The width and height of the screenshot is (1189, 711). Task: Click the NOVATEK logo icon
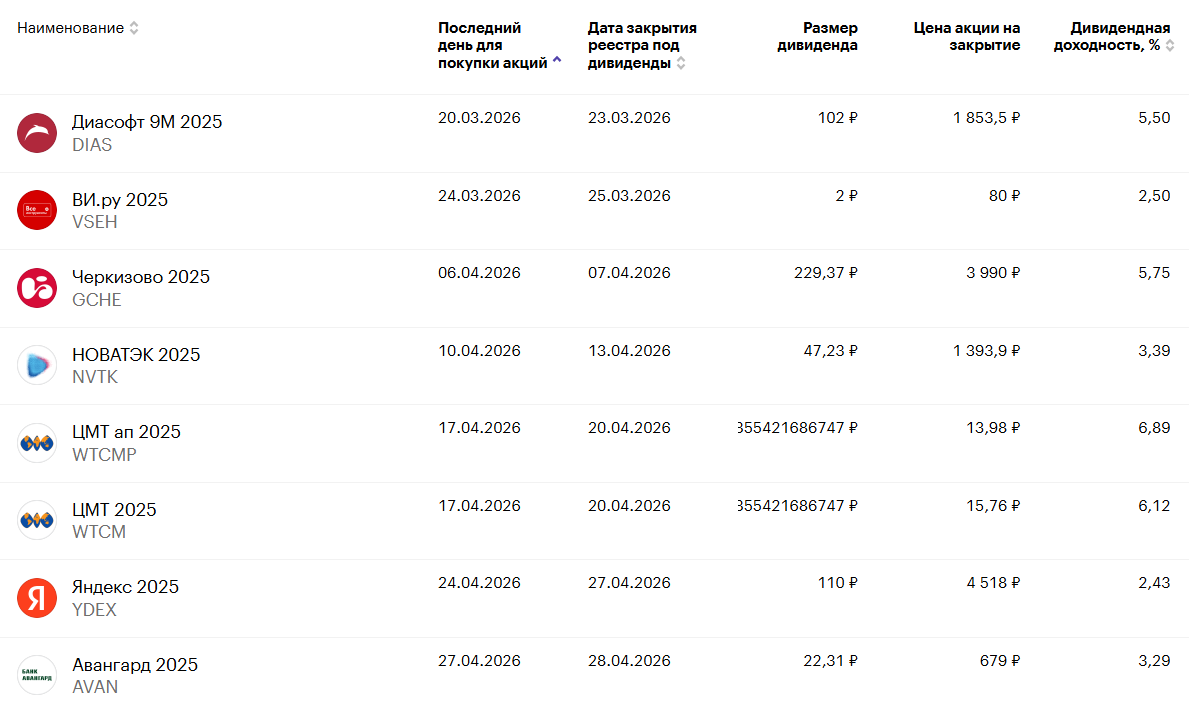click(37, 365)
